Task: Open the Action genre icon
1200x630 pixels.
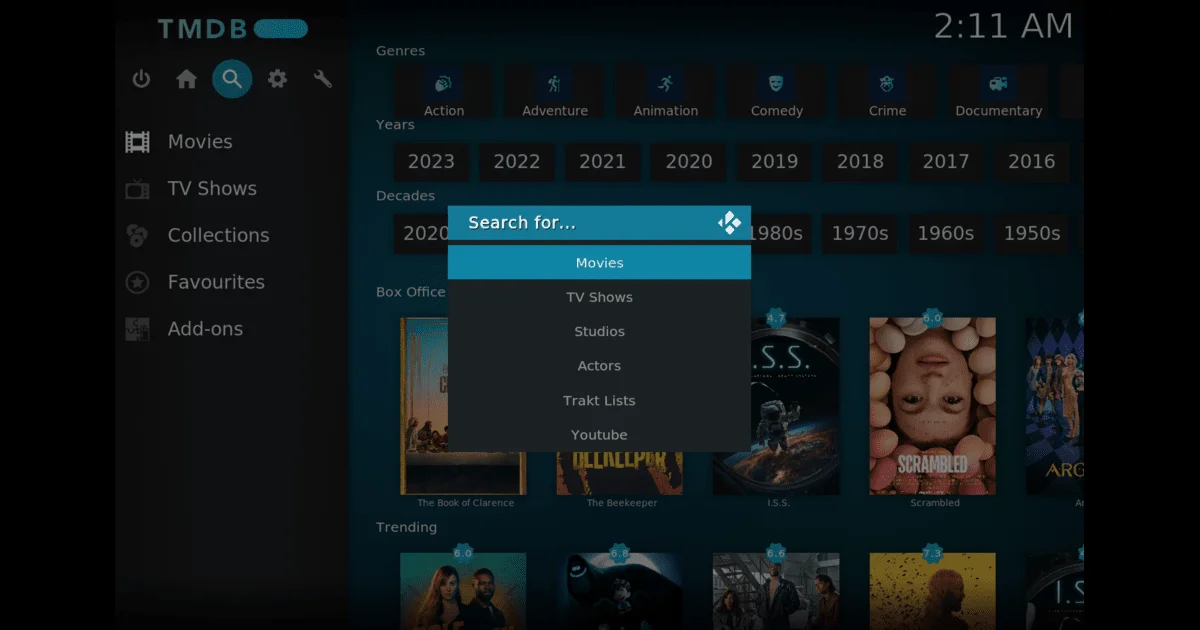Action: click(x=443, y=86)
